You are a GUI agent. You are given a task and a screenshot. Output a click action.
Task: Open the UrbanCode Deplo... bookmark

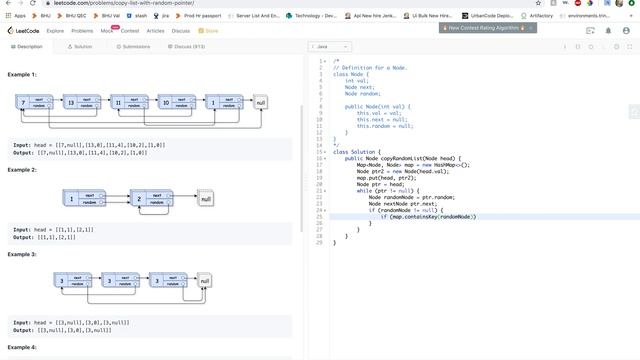(487, 16)
